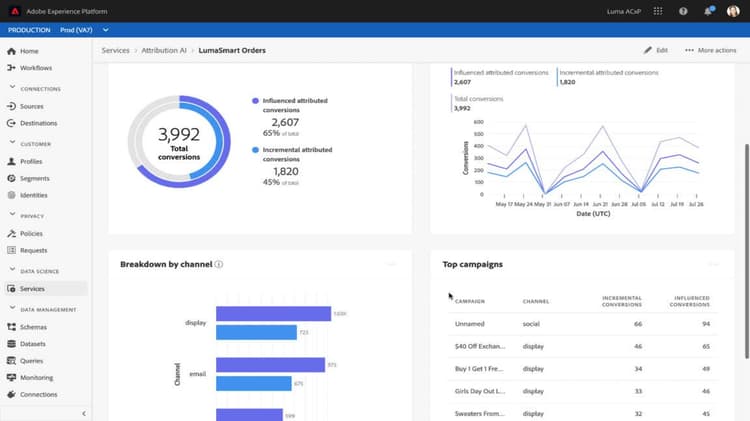Click the Sources icon in sidebar

(11, 106)
